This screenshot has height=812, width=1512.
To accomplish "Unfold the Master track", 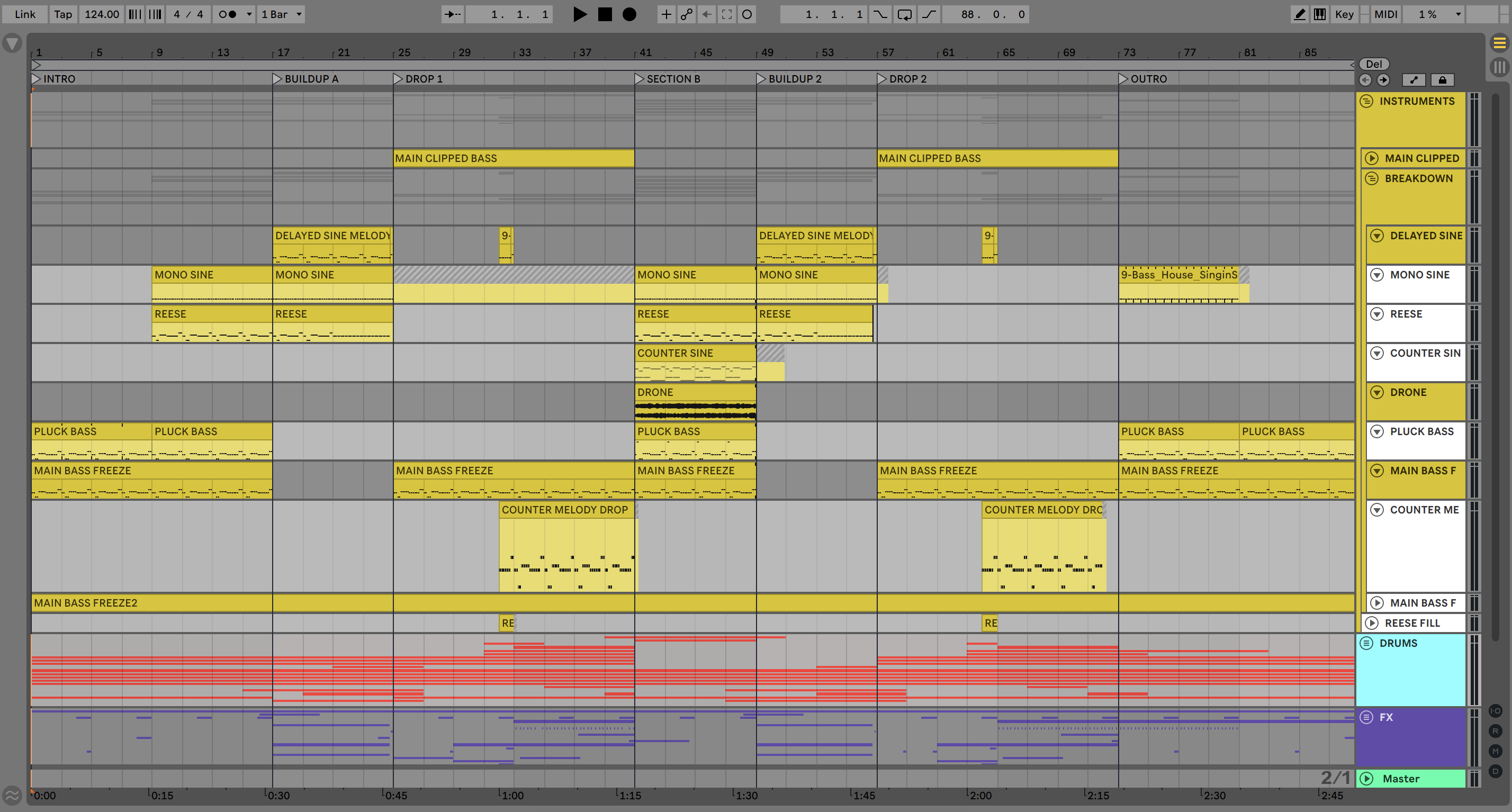I will pyautogui.click(x=1366, y=779).
